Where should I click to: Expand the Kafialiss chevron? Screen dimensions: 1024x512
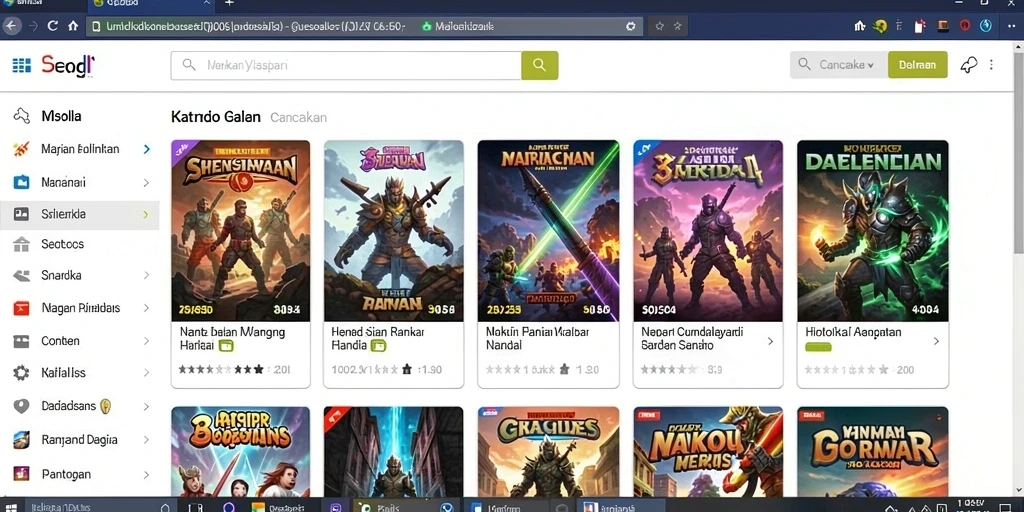146,374
